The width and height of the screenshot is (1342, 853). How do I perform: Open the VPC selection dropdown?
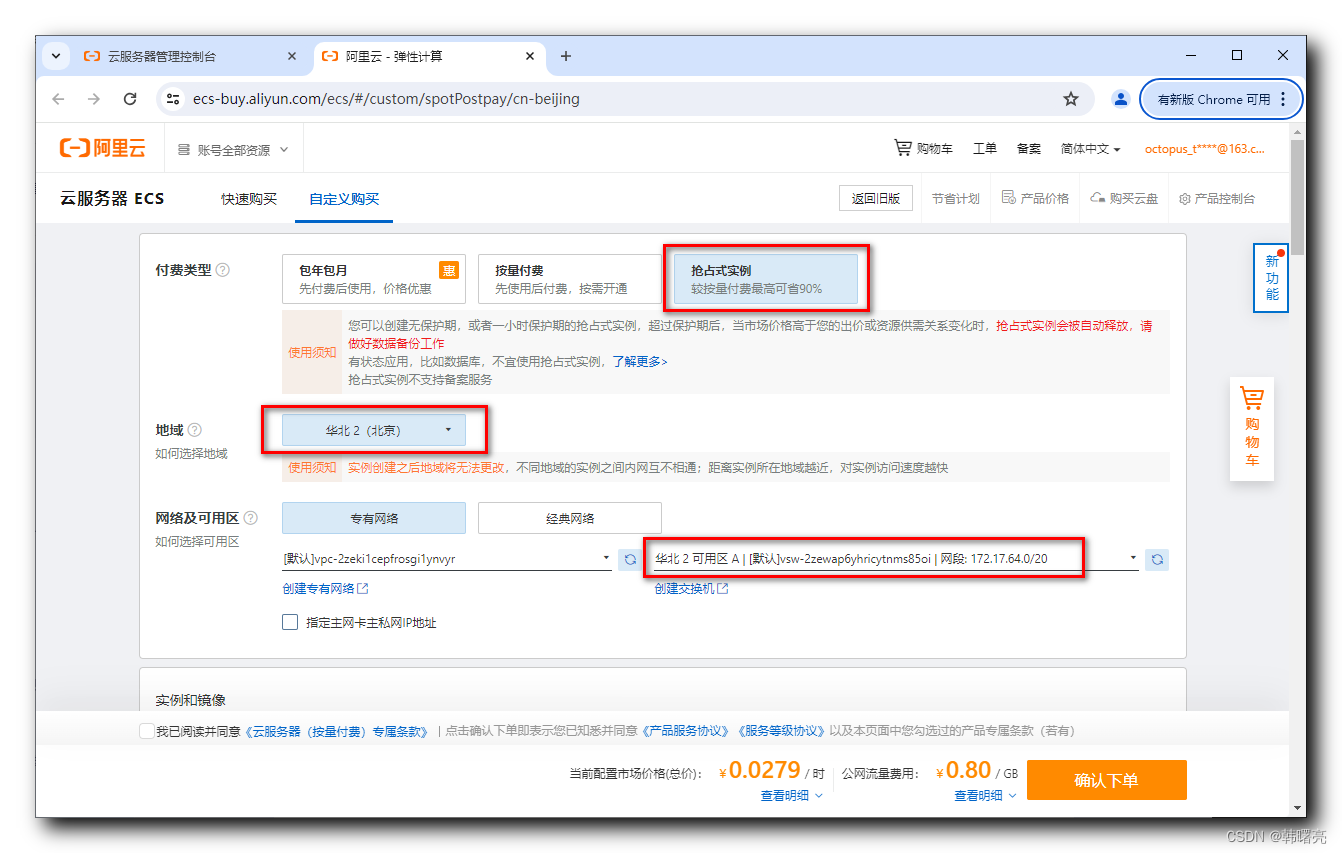tap(448, 559)
